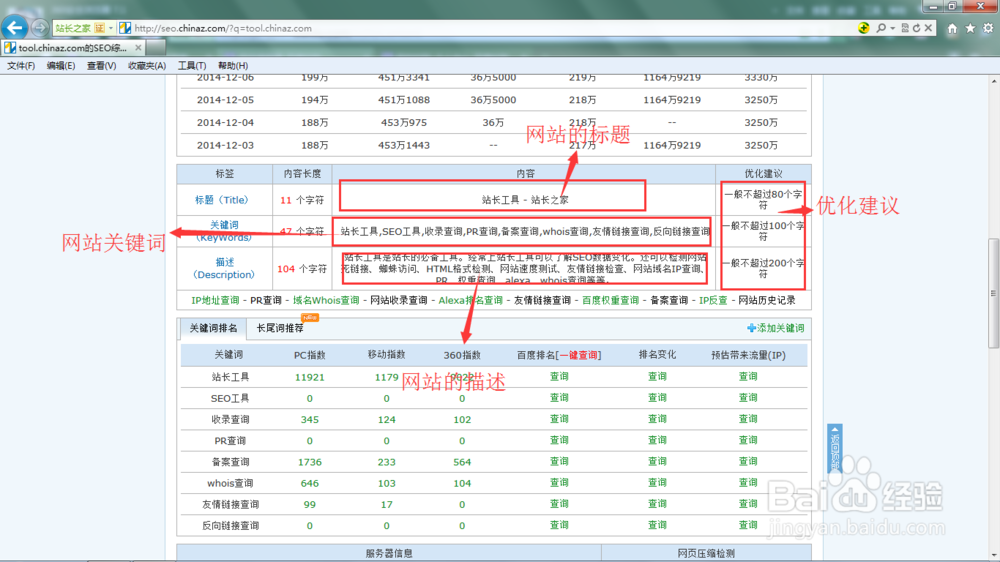Open the 帮助(H) menu

(233, 66)
